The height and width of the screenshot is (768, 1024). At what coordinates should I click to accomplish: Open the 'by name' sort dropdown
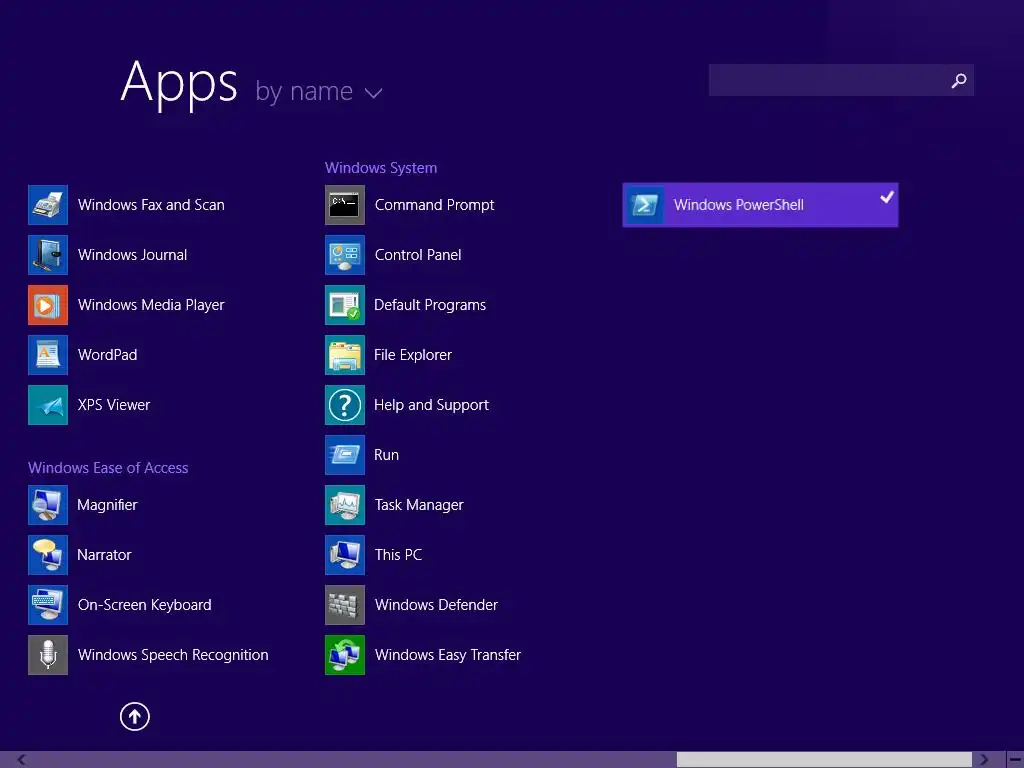(x=319, y=91)
